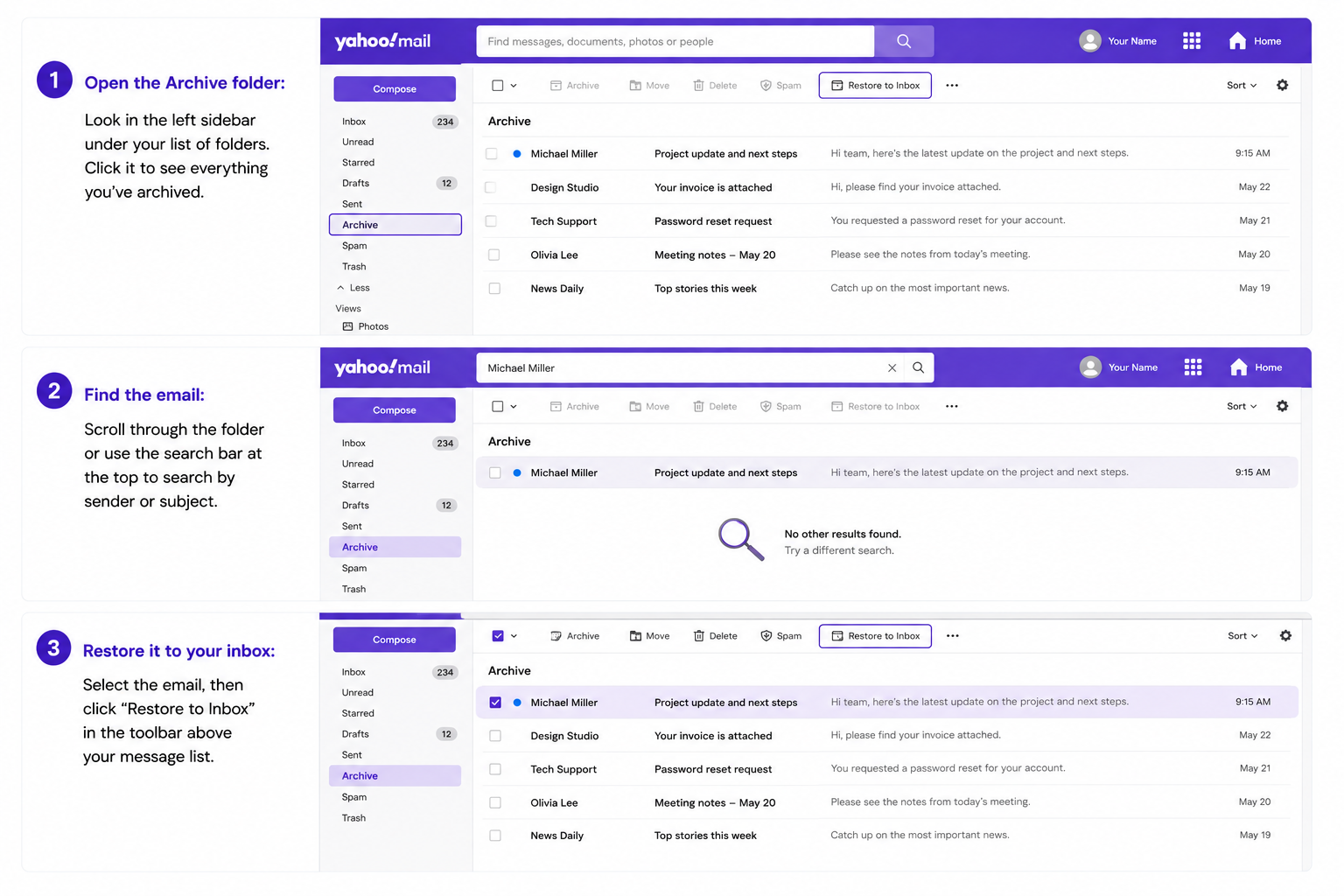Tick the Olivia Lee email checkbox in step 1
This screenshot has width=1344, height=896.
coord(494,255)
